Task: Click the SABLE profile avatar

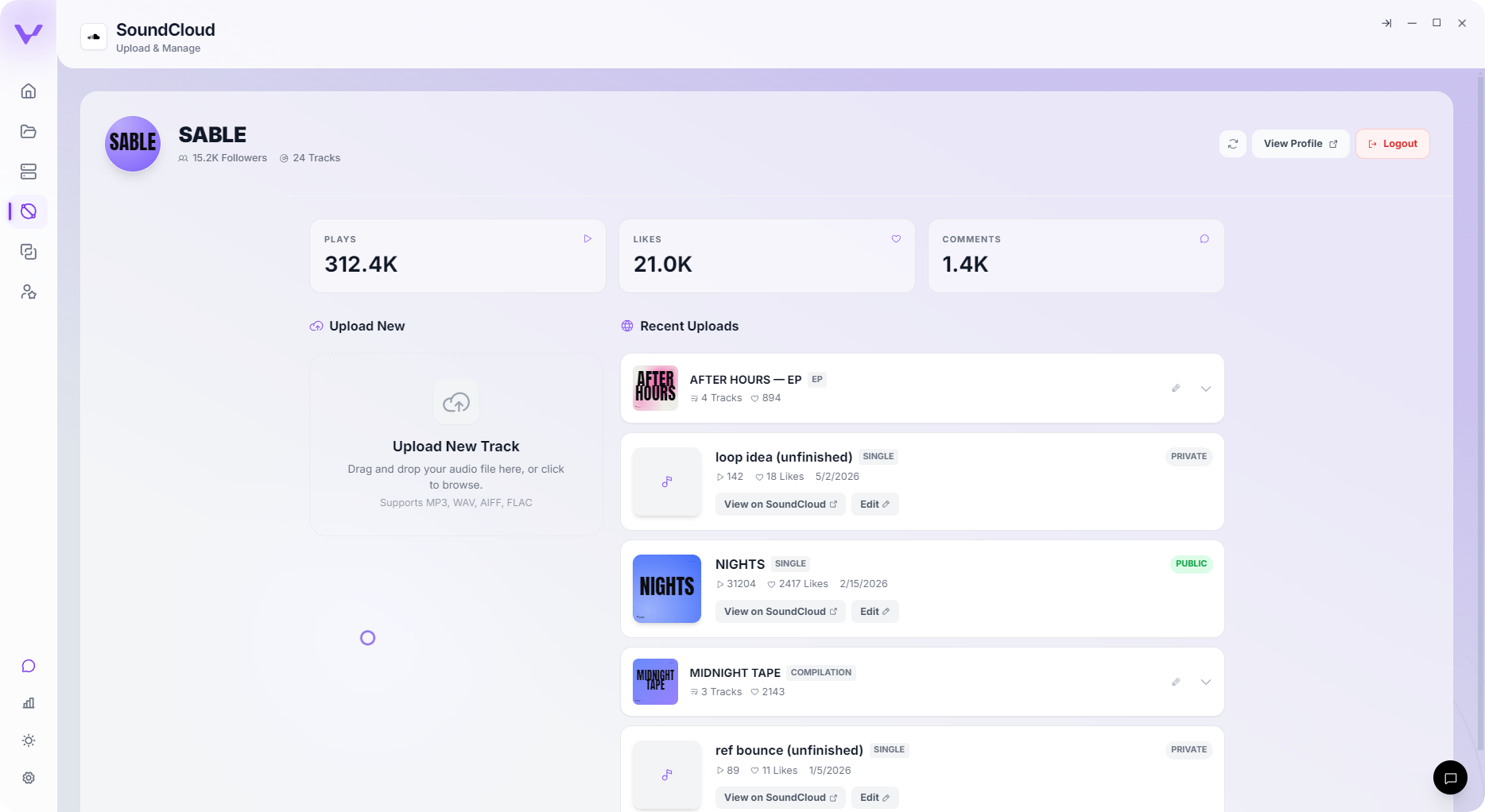Action: 133,144
